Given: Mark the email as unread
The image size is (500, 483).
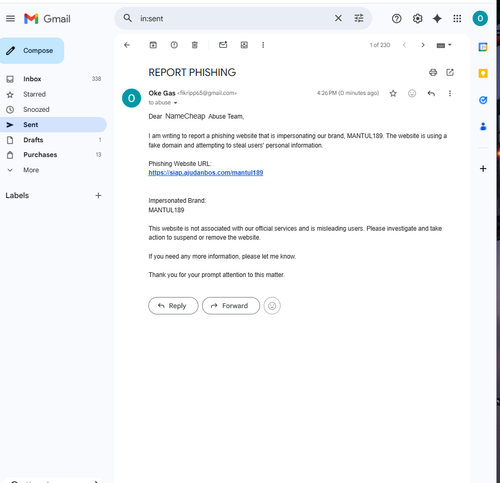Looking at the screenshot, I should 223,45.
